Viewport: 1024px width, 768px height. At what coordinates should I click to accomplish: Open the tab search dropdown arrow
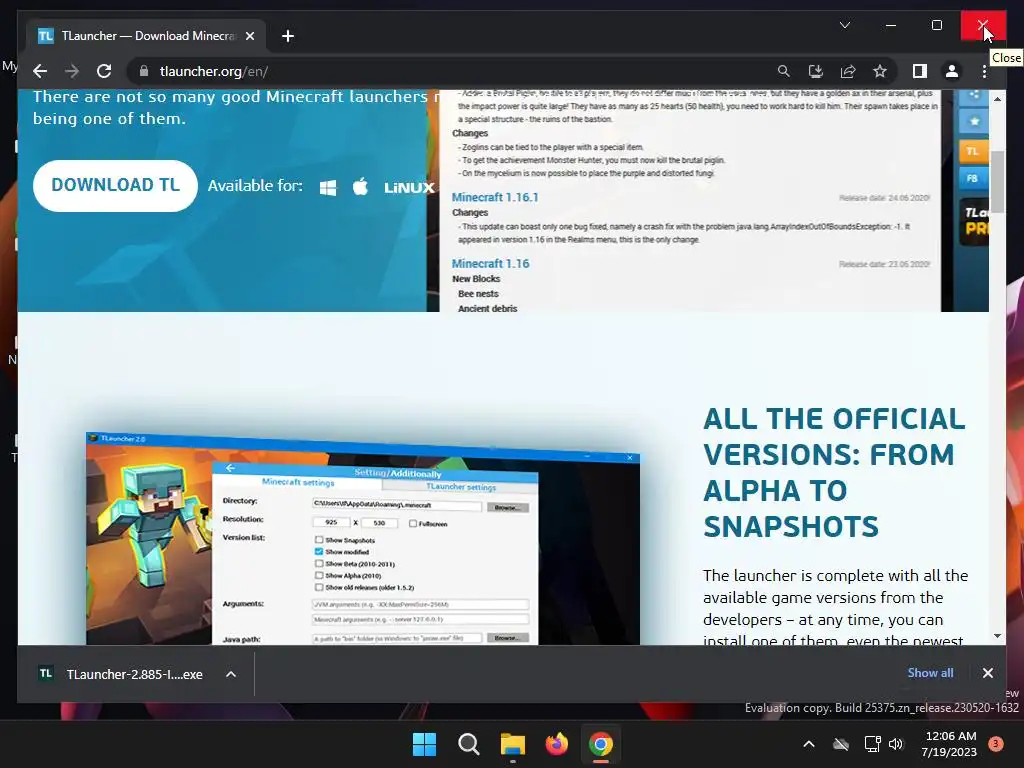pos(844,25)
